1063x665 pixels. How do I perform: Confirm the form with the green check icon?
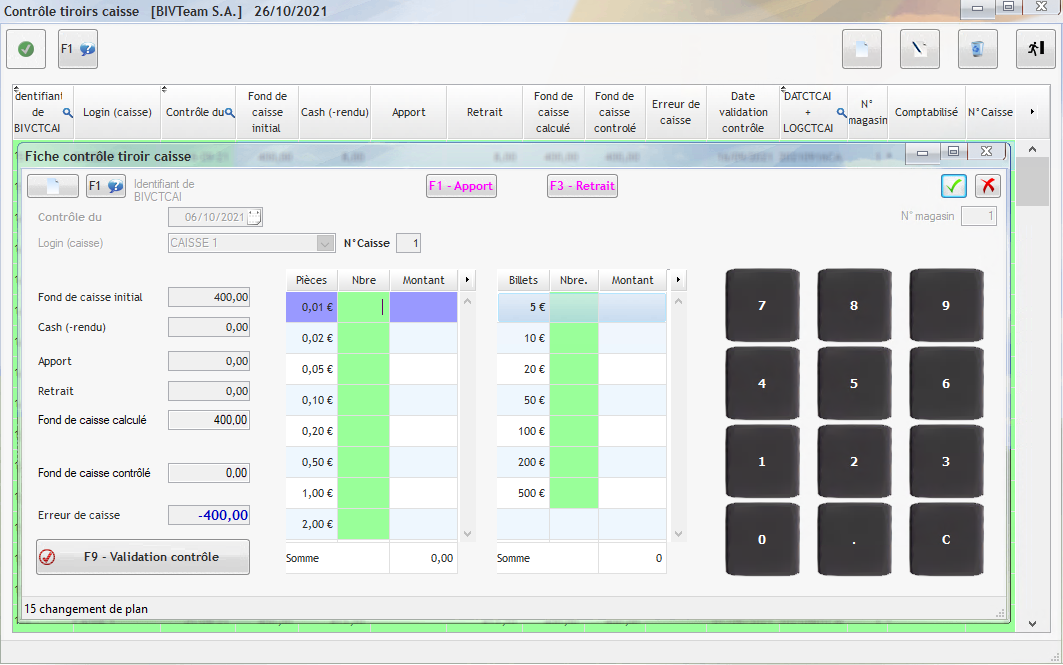click(954, 186)
